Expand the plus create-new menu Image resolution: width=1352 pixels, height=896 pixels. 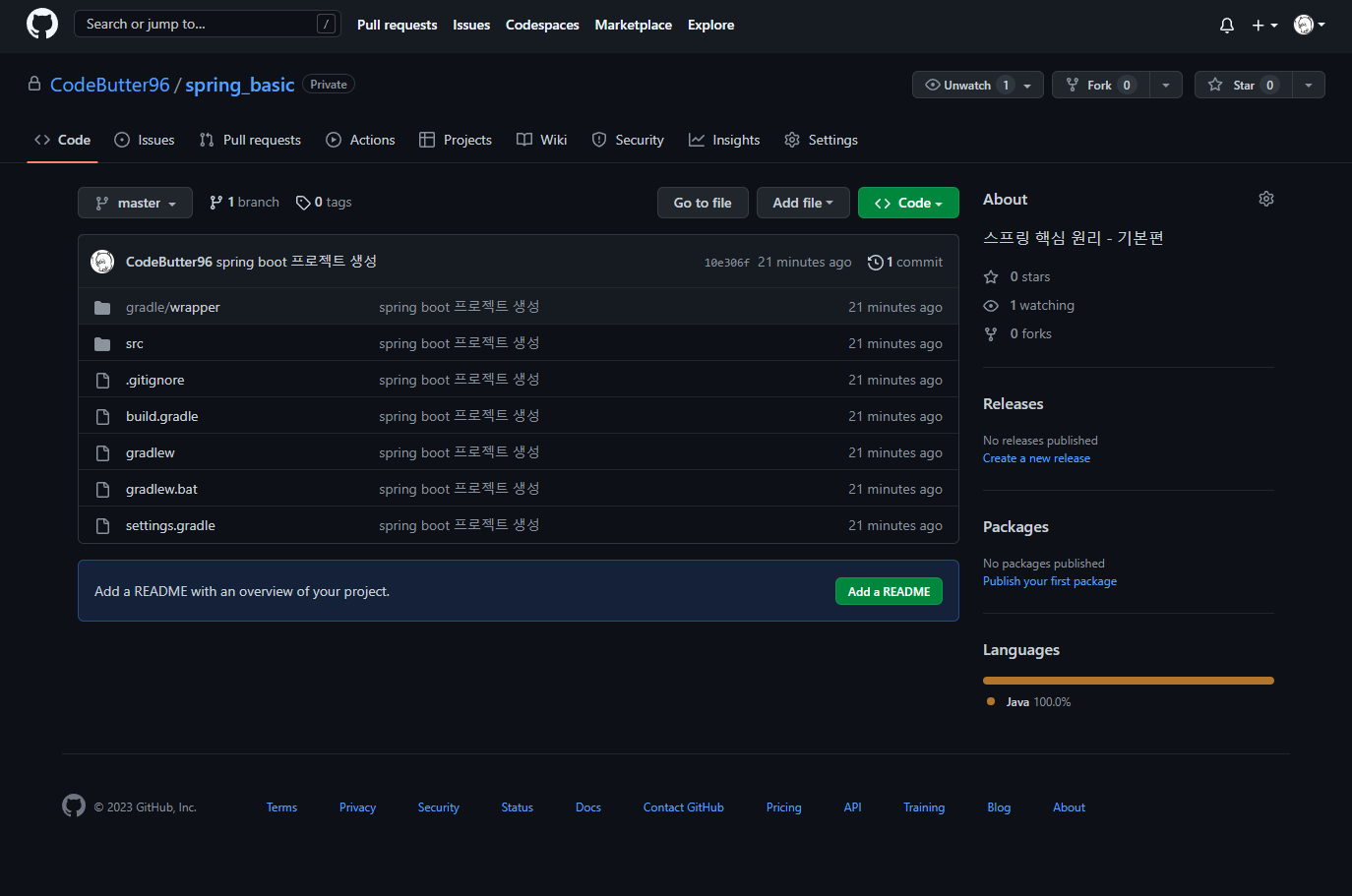click(x=1264, y=26)
